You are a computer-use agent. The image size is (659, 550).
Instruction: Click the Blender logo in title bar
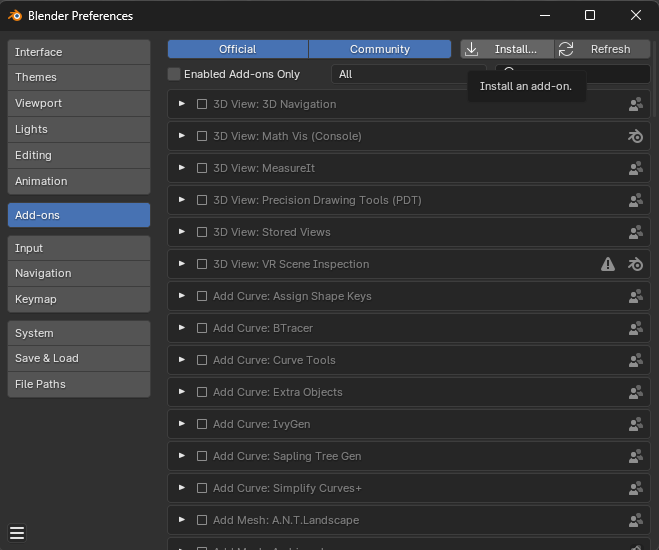click(x=15, y=16)
